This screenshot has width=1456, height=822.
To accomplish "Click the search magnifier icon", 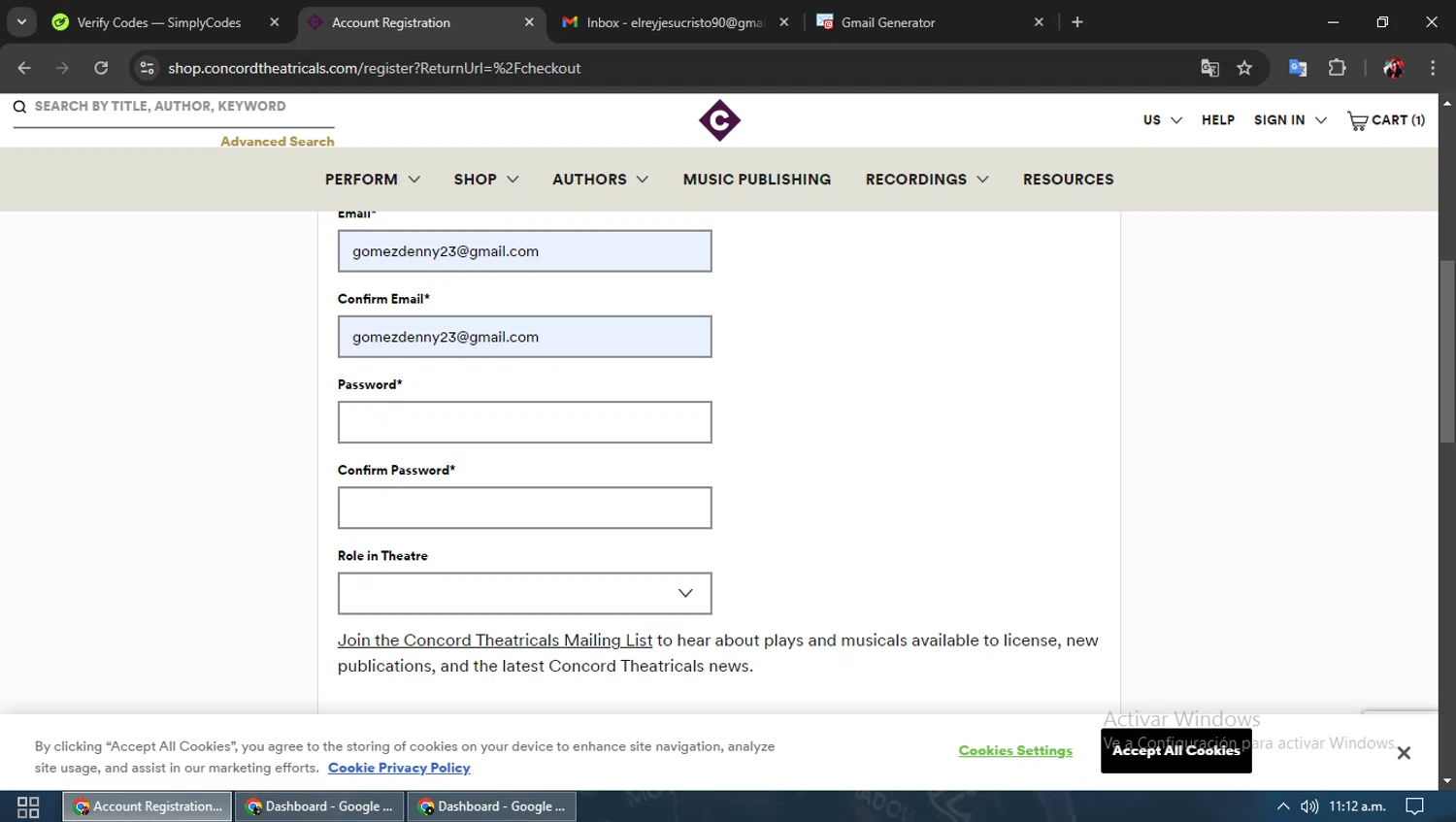I will pos(19,107).
